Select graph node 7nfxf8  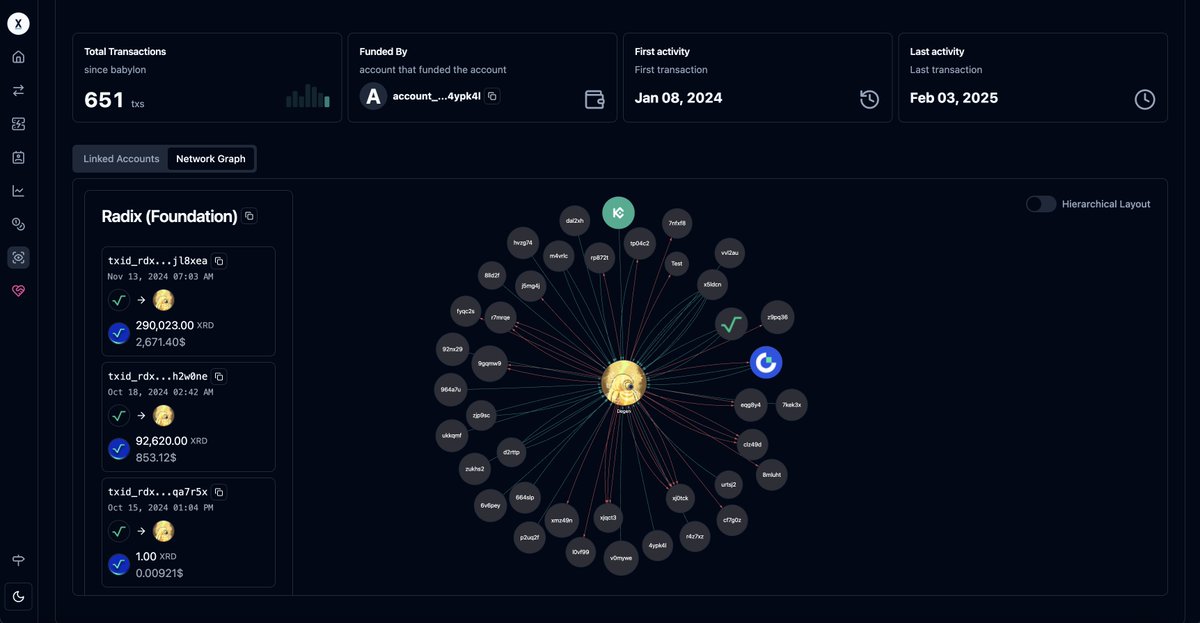(x=677, y=223)
